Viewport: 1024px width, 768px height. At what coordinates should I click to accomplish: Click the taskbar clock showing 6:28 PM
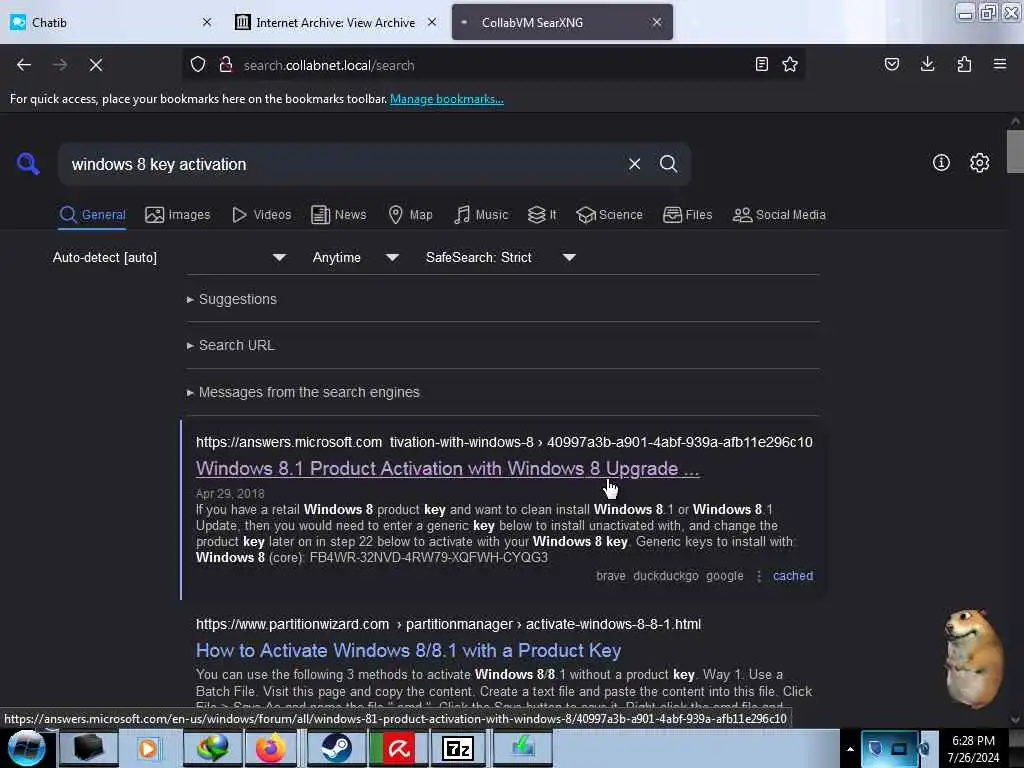(x=973, y=749)
